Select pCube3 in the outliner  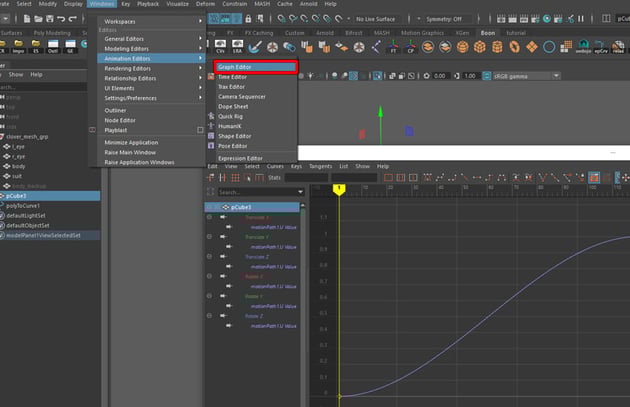click(x=17, y=196)
